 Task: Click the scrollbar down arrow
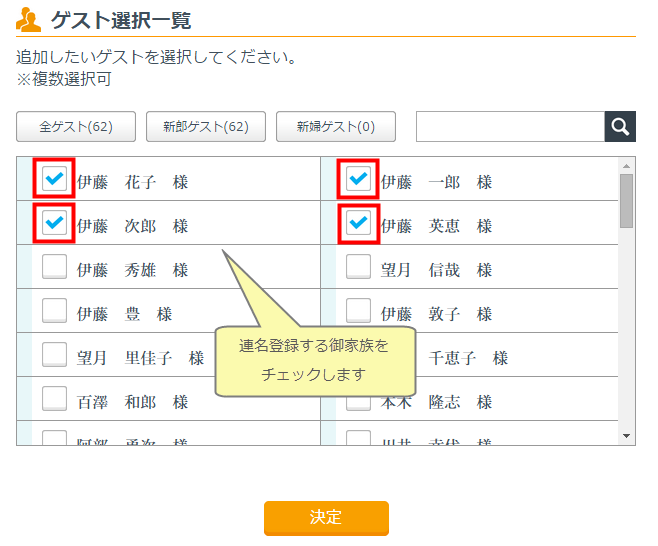pyautogui.click(x=627, y=436)
